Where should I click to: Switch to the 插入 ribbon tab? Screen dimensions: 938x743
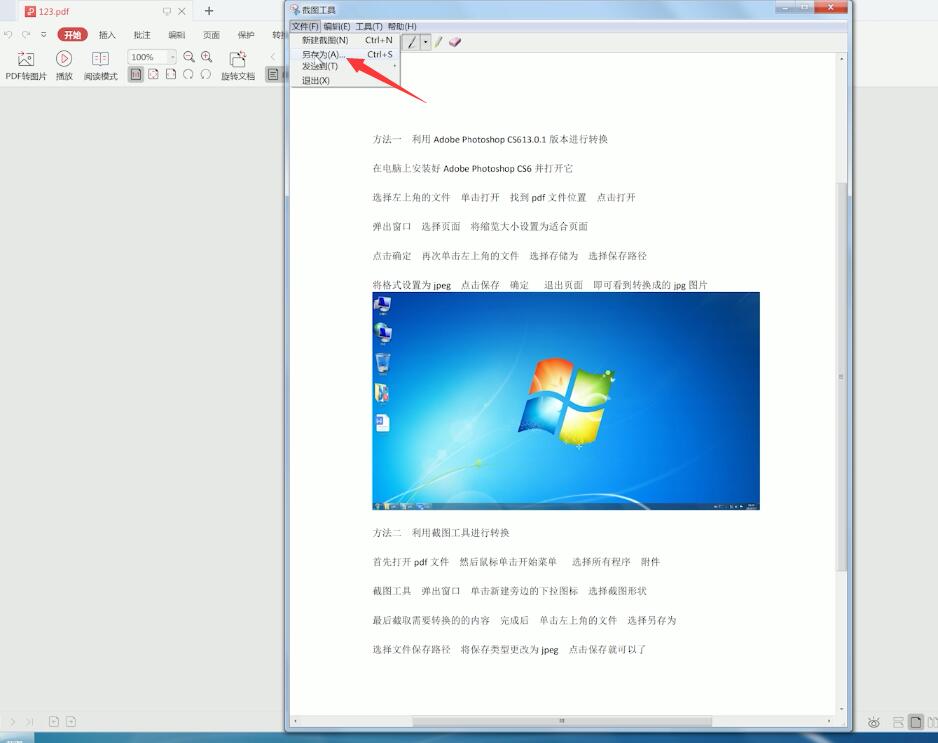tap(107, 35)
